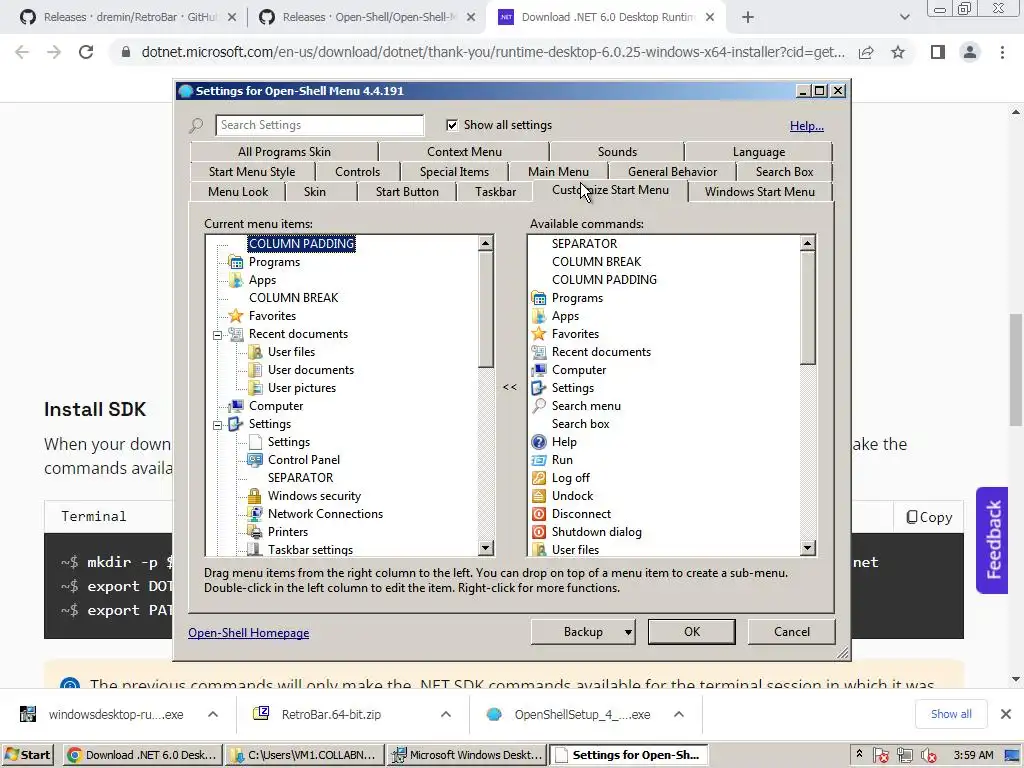1024x768 pixels.
Task: Select Recent documents icon in left list
Action: coord(236,334)
